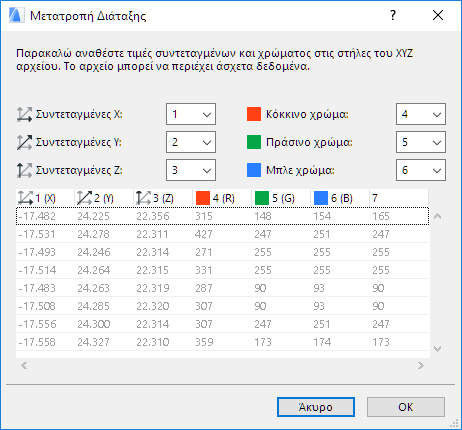Click the Y coordinate axis icon
The height and width of the screenshot is (430, 462).
tap(24, 142)
